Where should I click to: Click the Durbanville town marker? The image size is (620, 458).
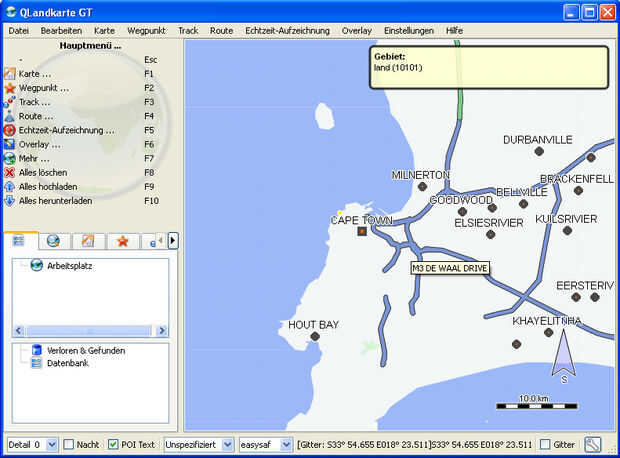(x=539, y=151)
